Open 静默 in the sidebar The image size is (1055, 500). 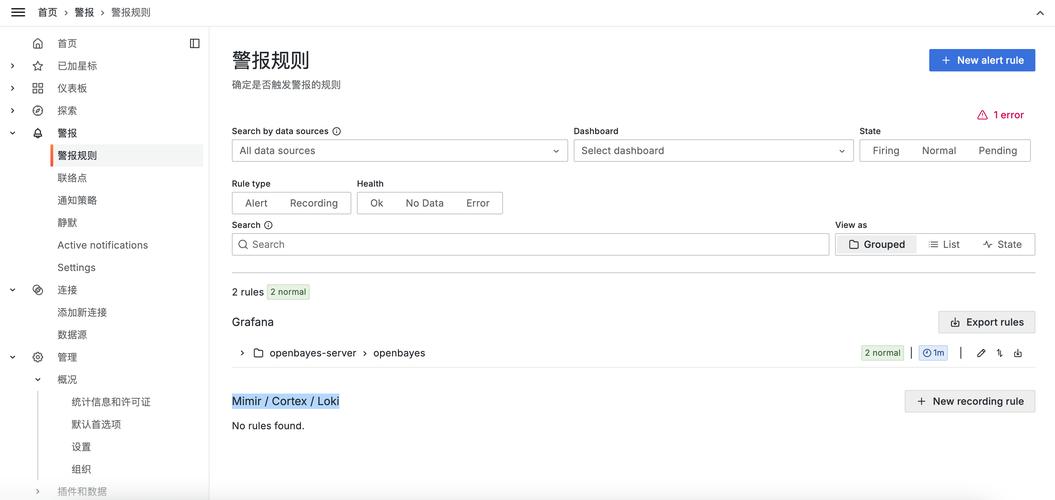tap(67, 223)
